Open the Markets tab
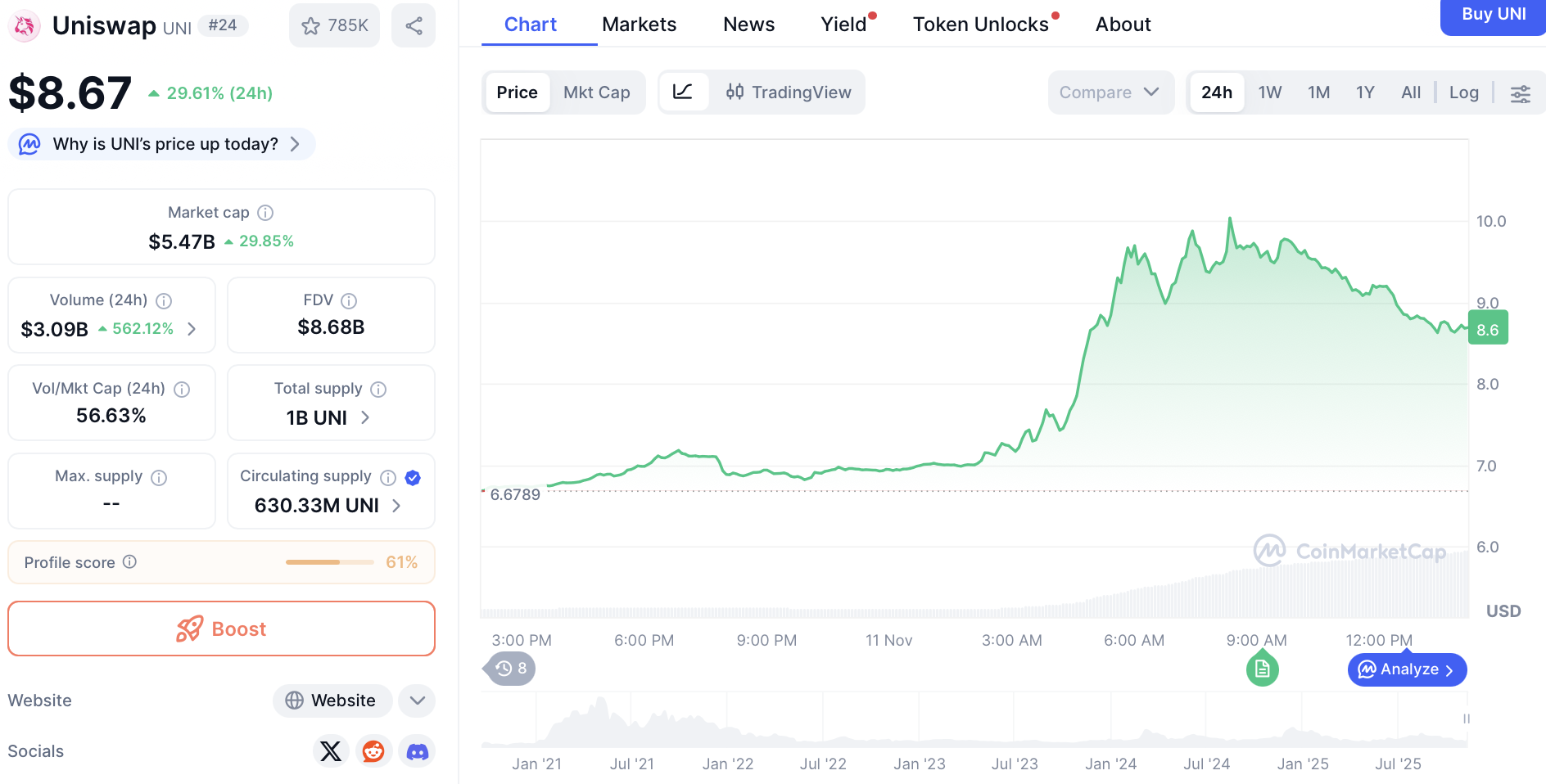 (639, 25)
